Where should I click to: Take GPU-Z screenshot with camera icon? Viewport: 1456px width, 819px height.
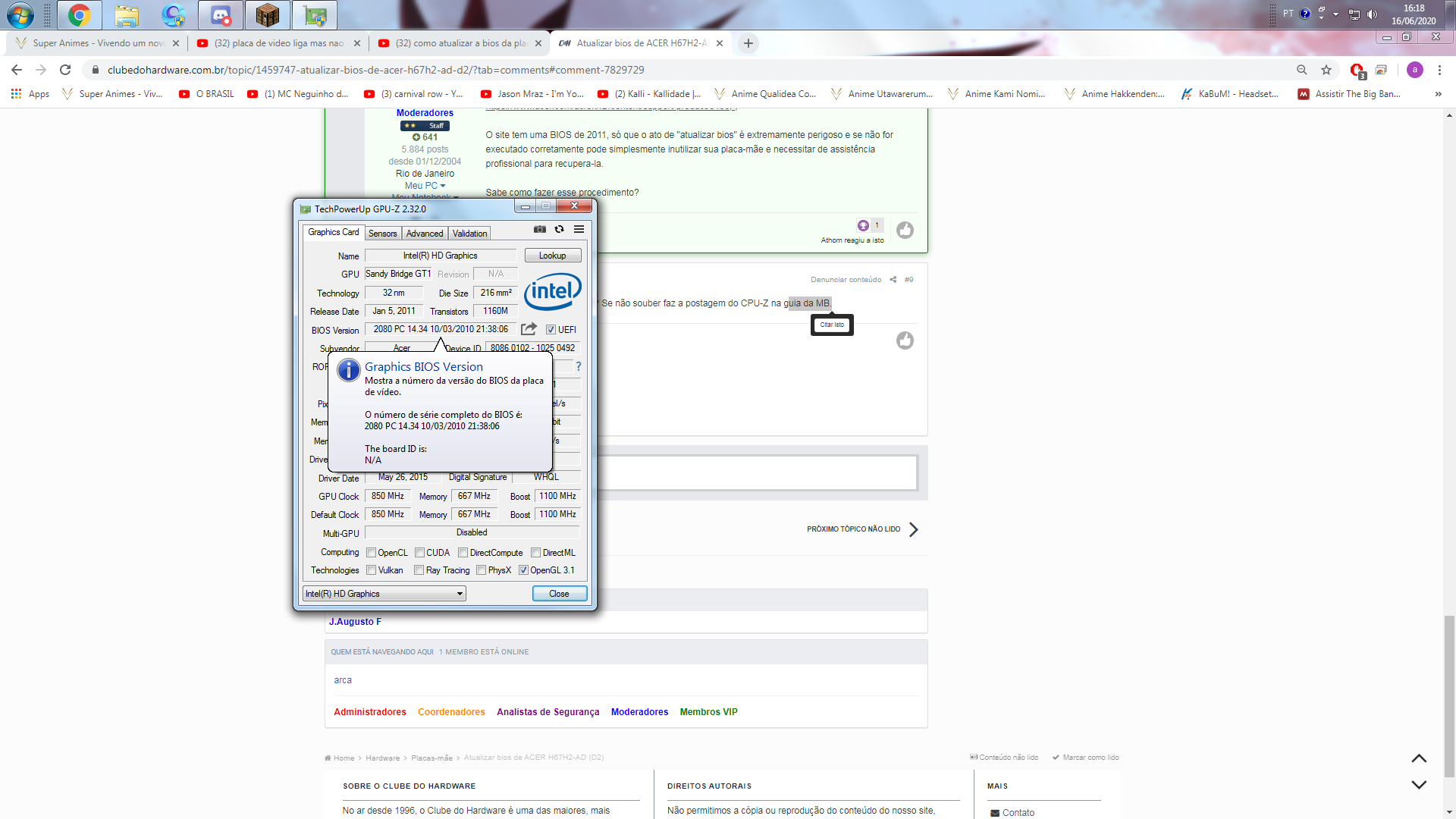pyautogui.click(x=540, y=229)
